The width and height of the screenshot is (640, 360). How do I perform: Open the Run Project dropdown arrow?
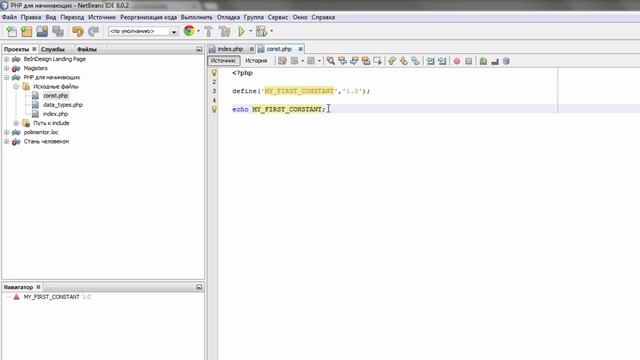[x=251, y=31]
